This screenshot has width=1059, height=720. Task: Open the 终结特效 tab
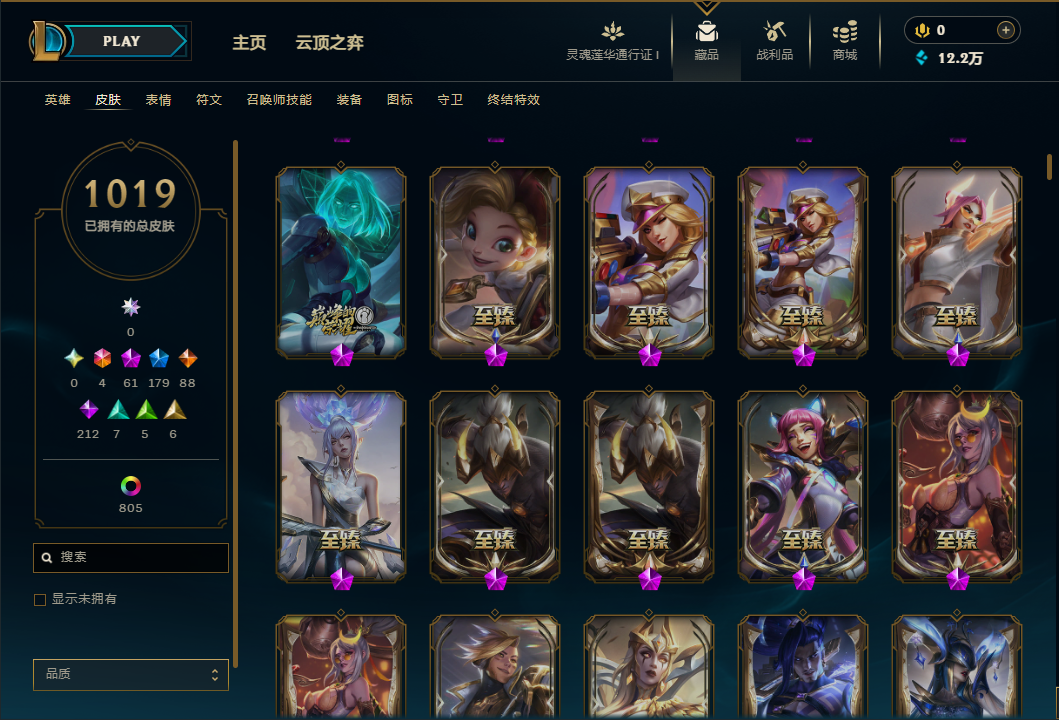513,100
